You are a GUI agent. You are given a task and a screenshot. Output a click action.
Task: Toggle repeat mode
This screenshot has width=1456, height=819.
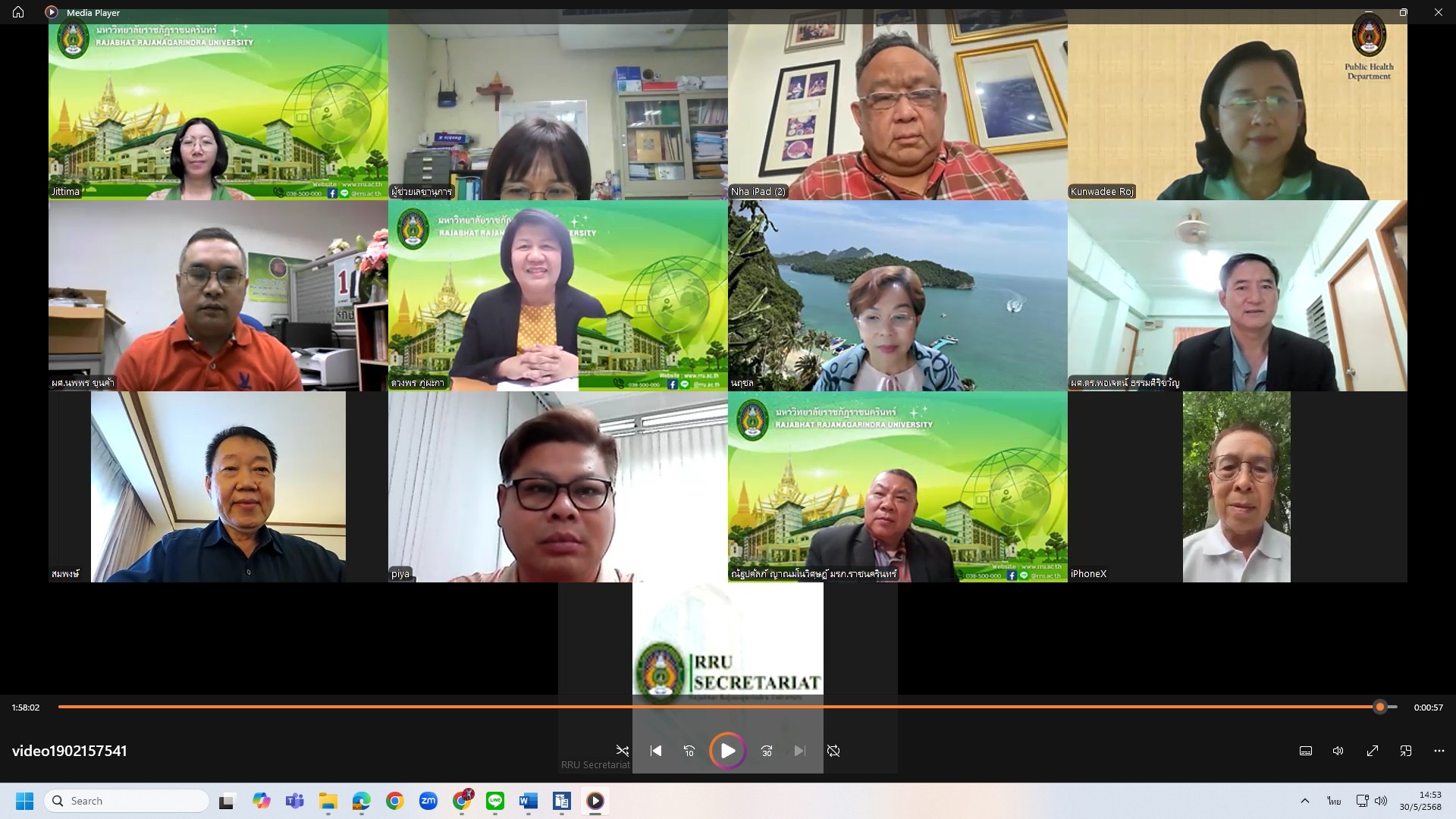point(833,751)
